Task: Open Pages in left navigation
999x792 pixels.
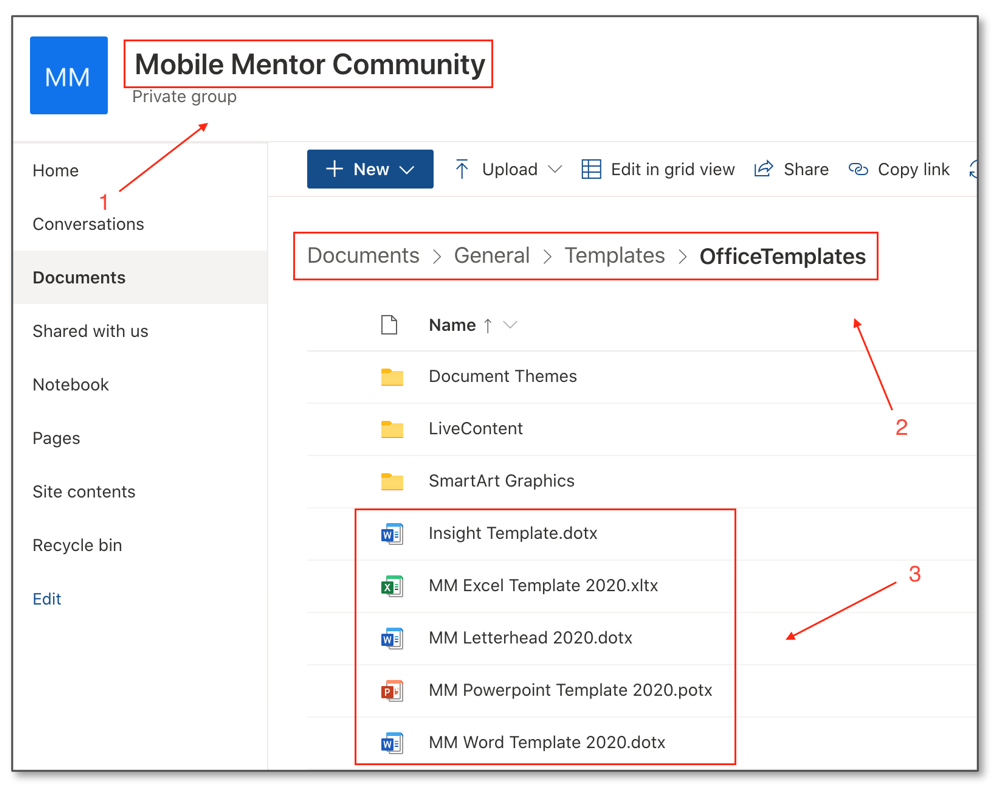Action: point(56,438)
